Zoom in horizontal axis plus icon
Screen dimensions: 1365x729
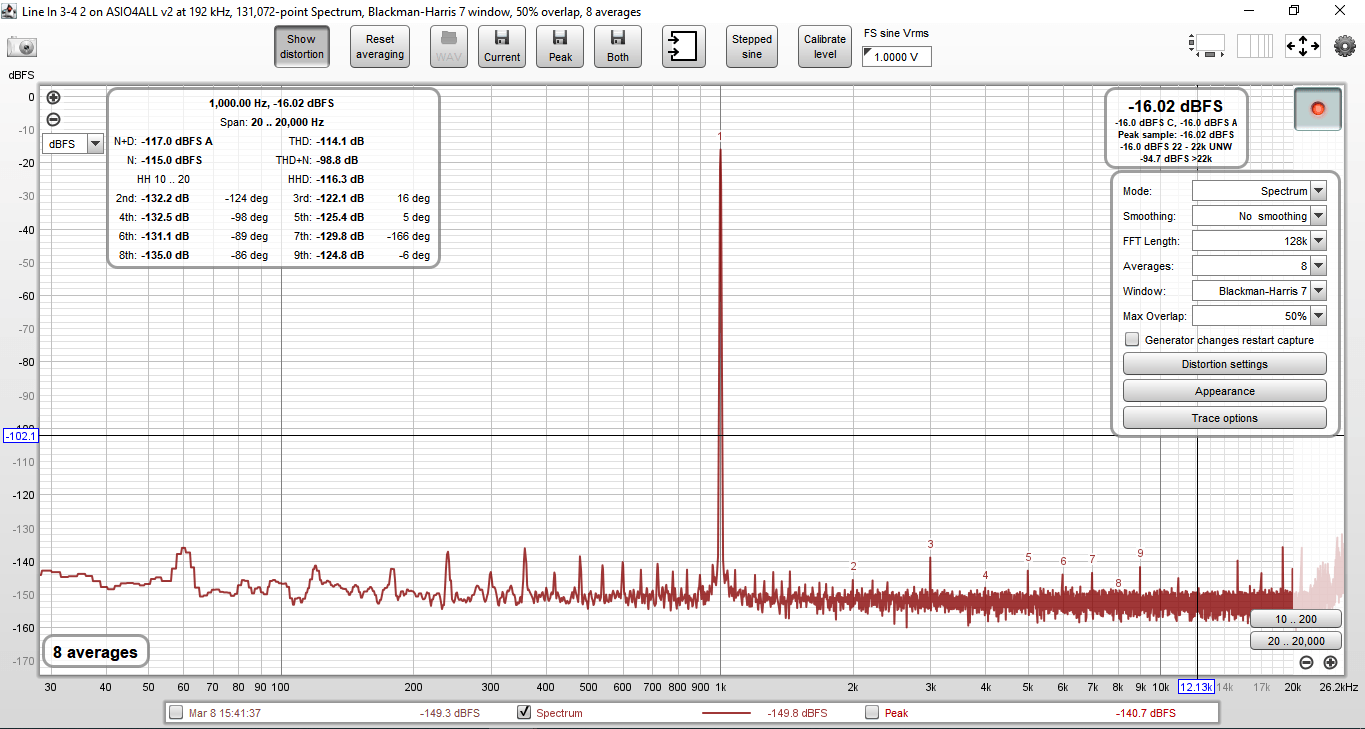pyautogui.click(x=1330, y=662)
